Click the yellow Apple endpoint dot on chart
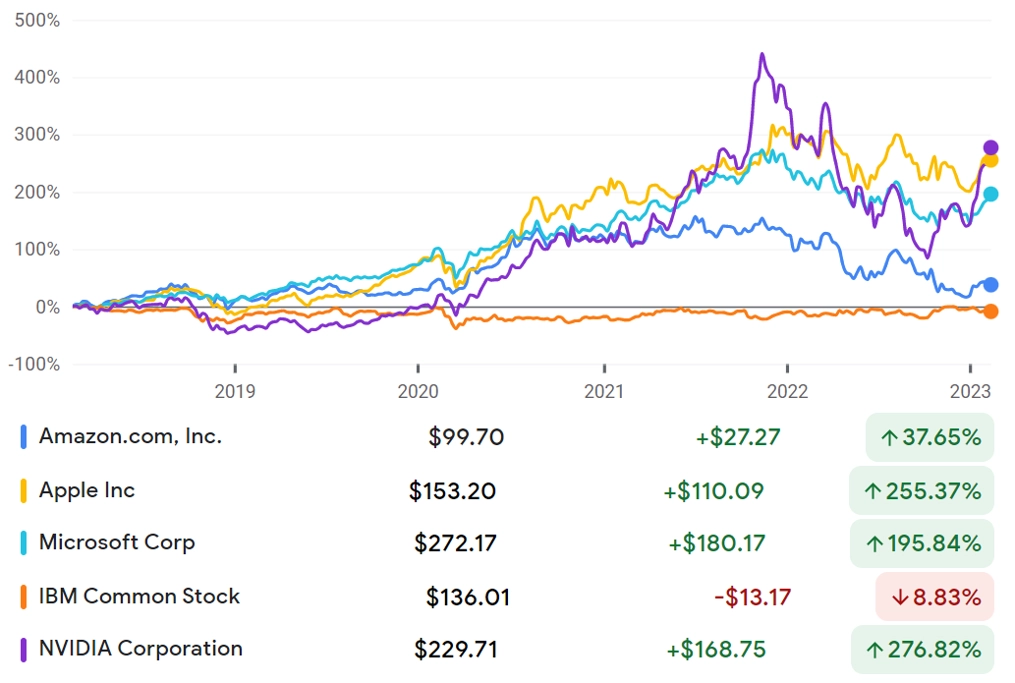1015x683 pixels. click(990, 161)
